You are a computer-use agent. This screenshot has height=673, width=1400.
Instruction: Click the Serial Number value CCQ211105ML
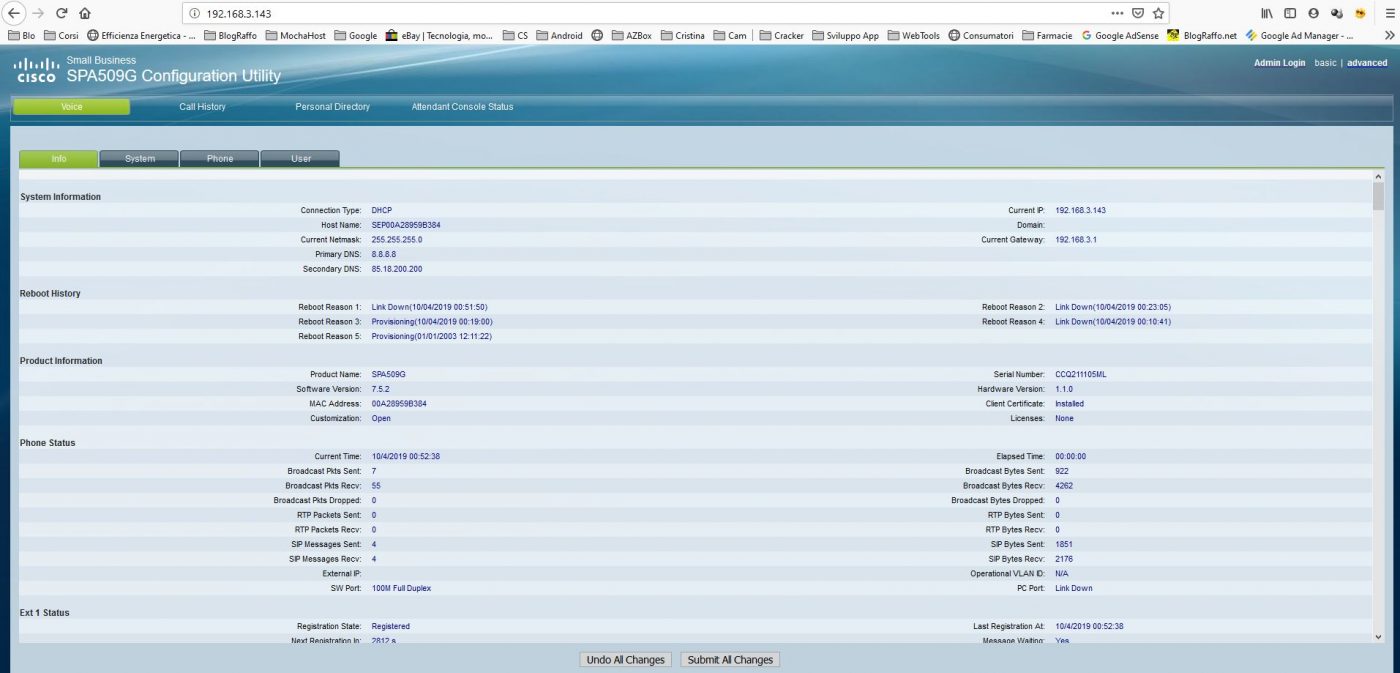pyautogui.click(x=1081, y=374)
